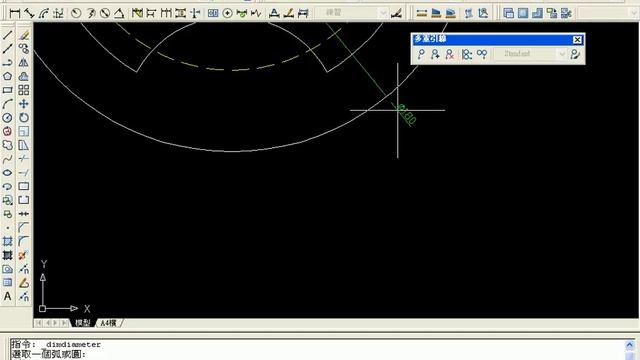The height and width of the screenshot is (360, 640).
Task: Select the Arc Length dimension tool
Action: (x=44, y=13)
